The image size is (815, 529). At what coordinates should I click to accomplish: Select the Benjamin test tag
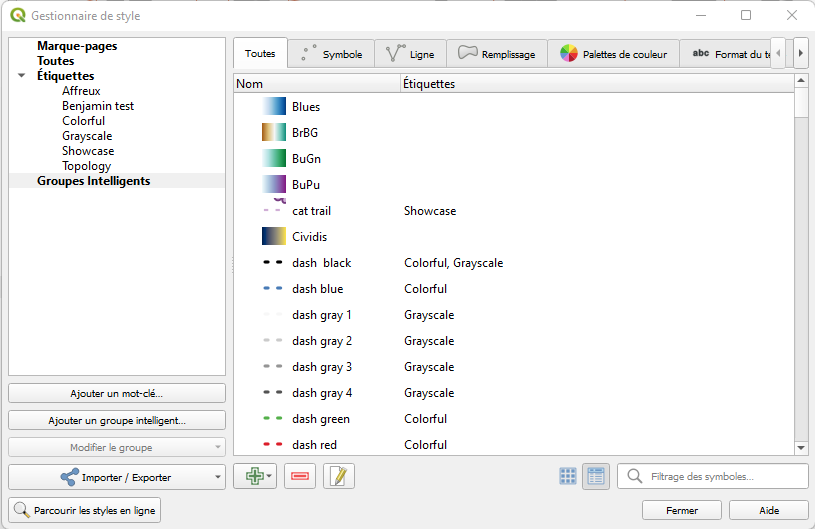(x=98, y=106)
